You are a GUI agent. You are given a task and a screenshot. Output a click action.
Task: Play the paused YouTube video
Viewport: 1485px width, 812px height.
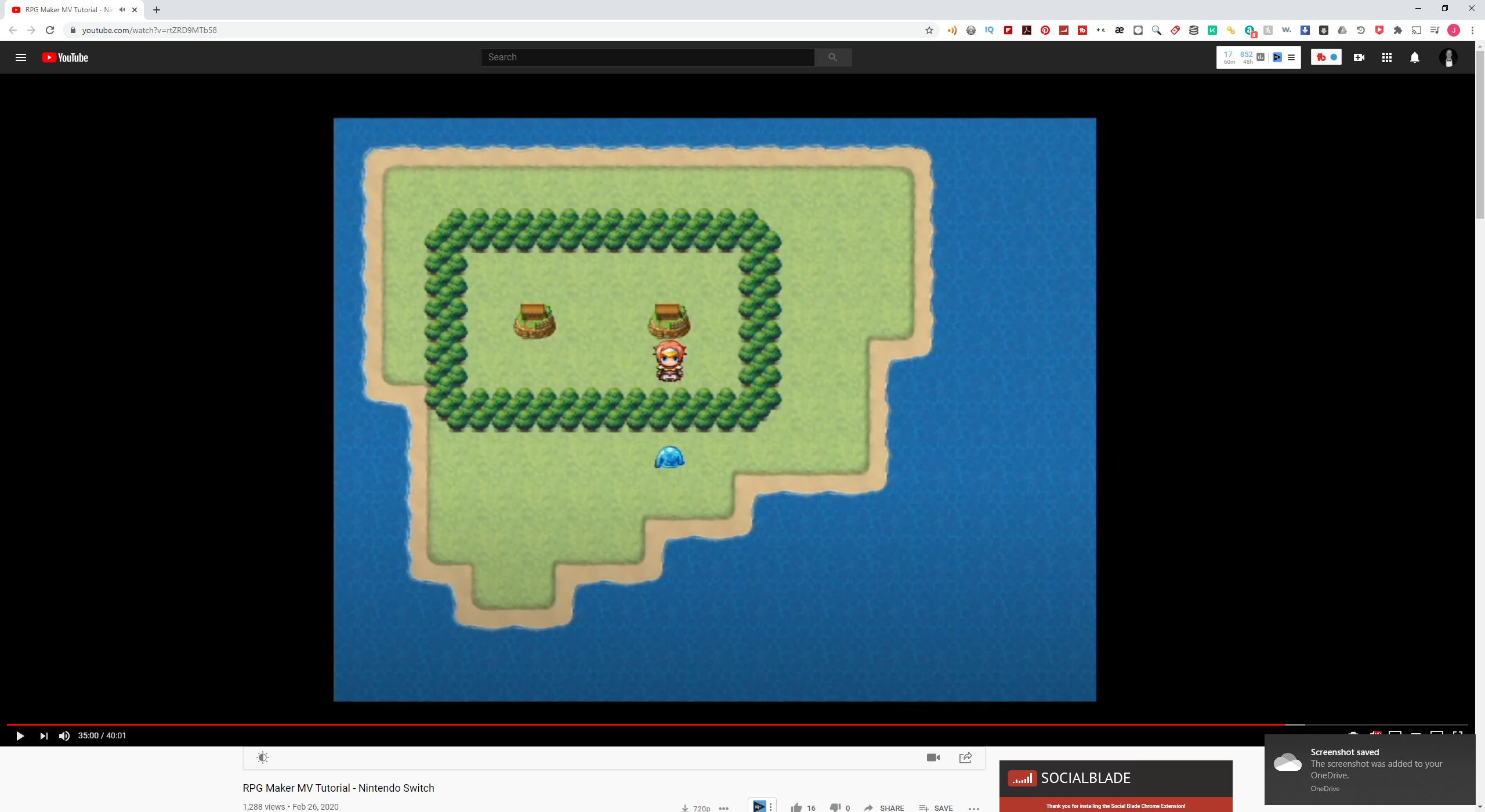(20, 736)
